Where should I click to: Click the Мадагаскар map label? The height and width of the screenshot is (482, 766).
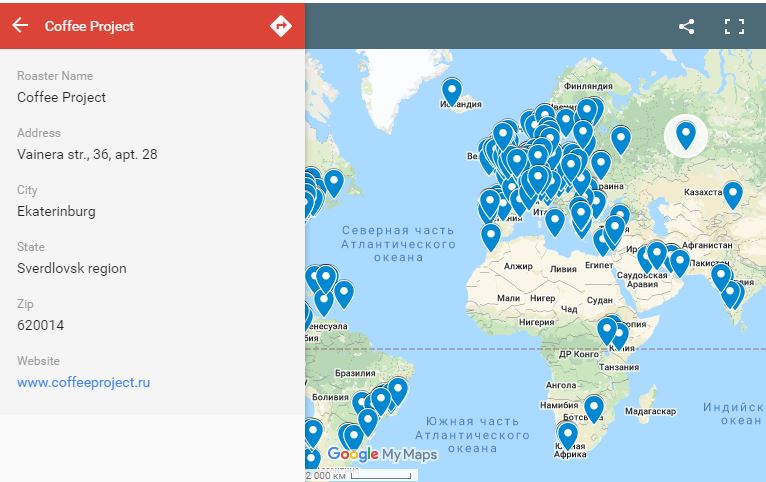(x=650, y=412)
